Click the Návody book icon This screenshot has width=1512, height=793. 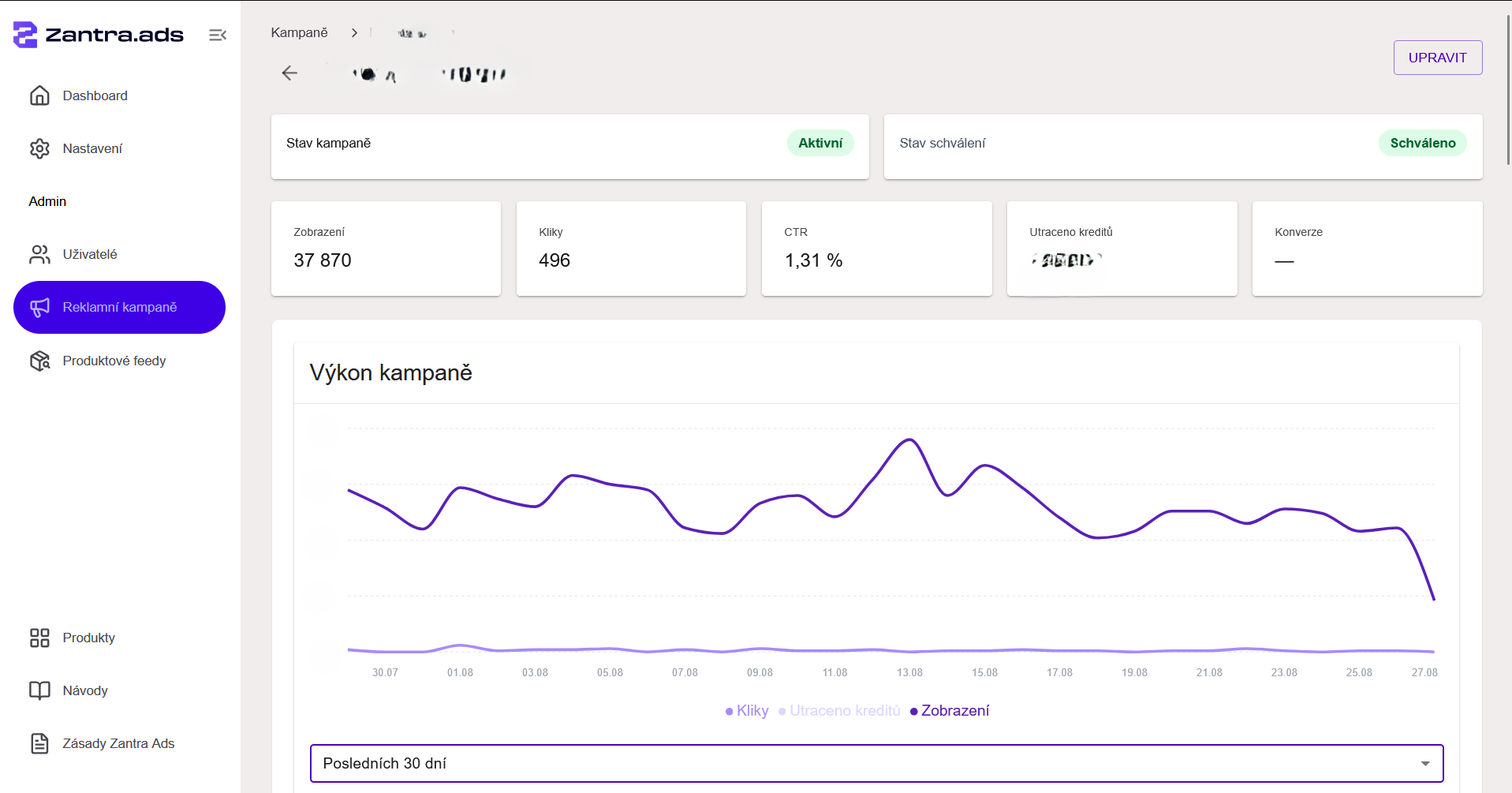point(39,690)
